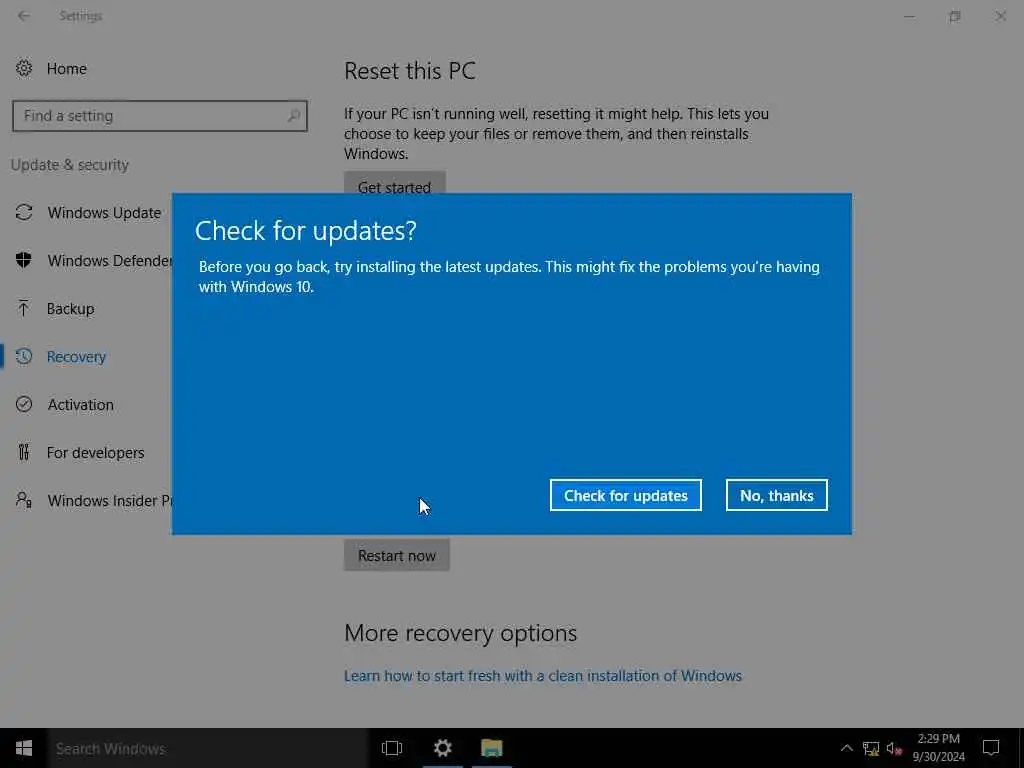
Task: Click the Search Windows taskbar box
Action: tap(208, 748)
